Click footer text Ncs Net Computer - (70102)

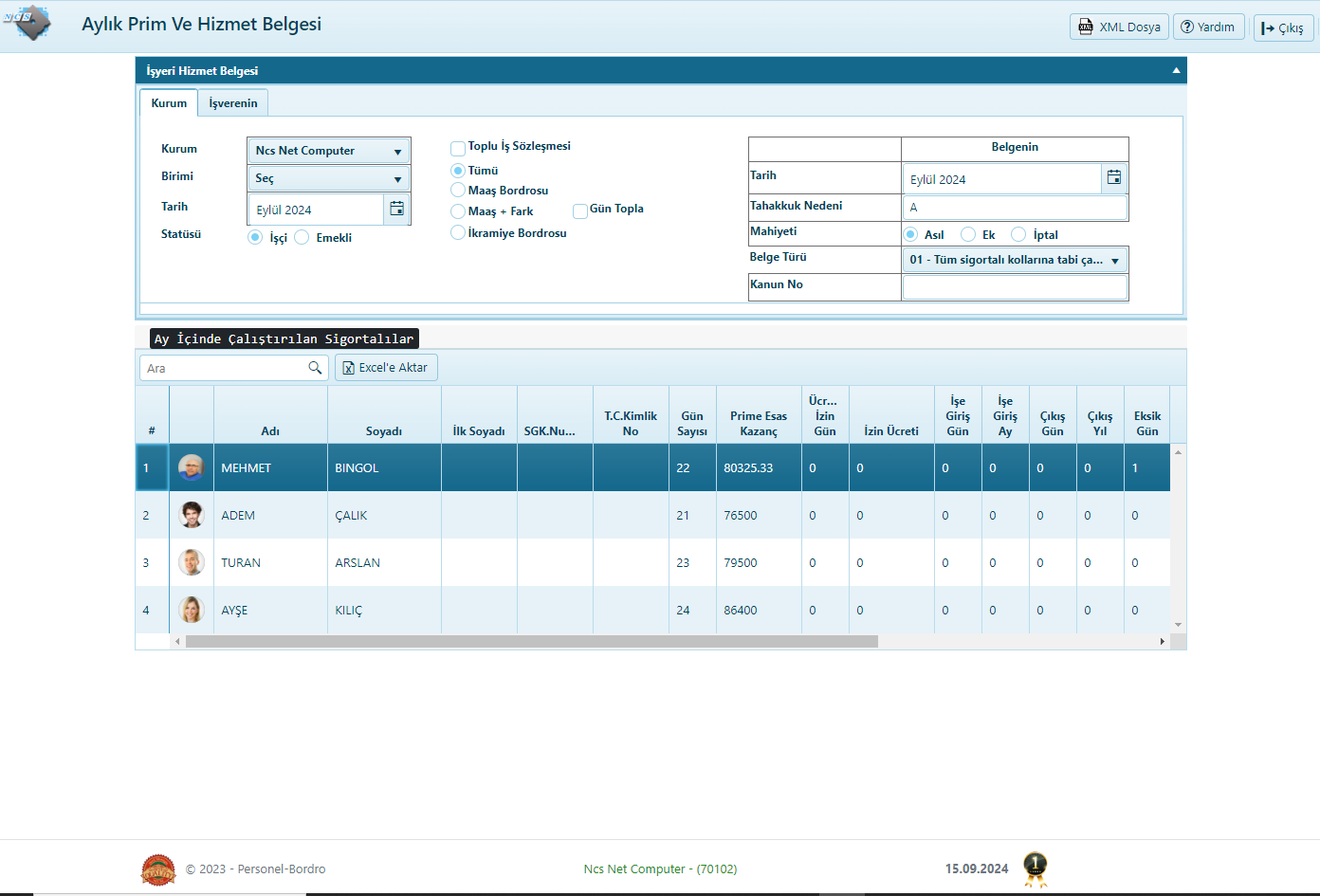660,869
